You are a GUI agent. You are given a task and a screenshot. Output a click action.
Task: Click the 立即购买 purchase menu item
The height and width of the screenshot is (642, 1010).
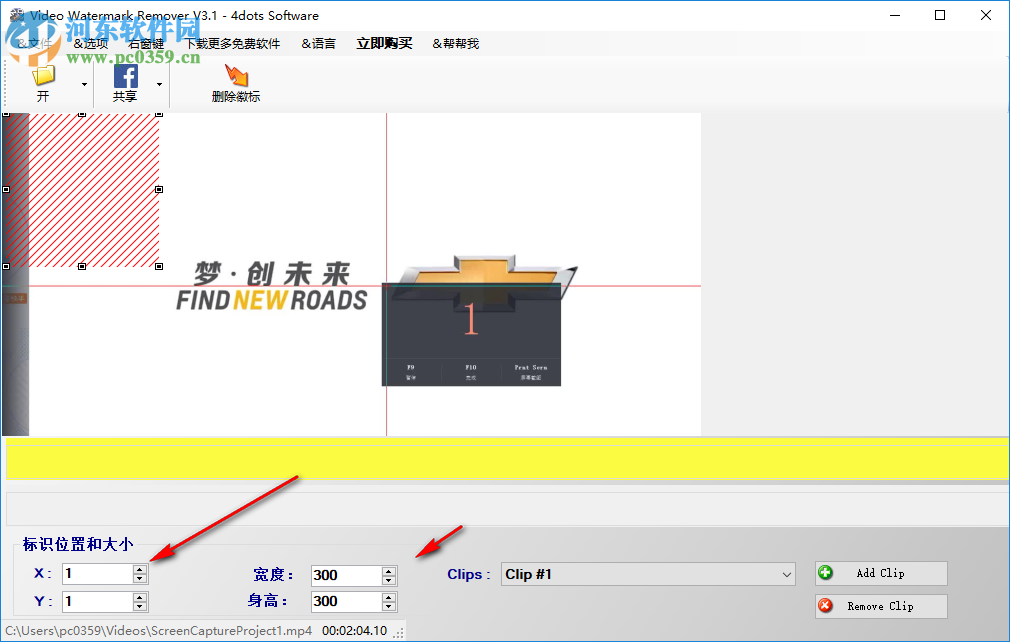pyautogui.click(x=384, y=43)
